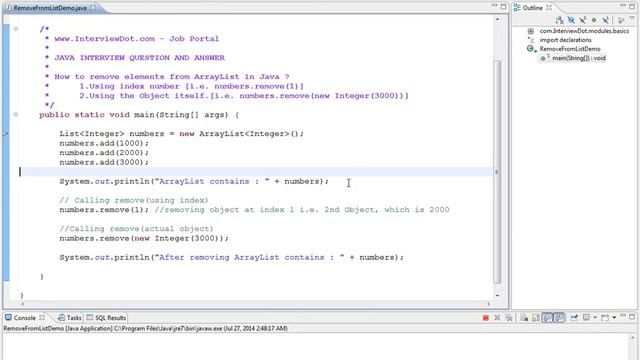Terminate the running program in Console
640x360 pixels.
tap(486, 318)
